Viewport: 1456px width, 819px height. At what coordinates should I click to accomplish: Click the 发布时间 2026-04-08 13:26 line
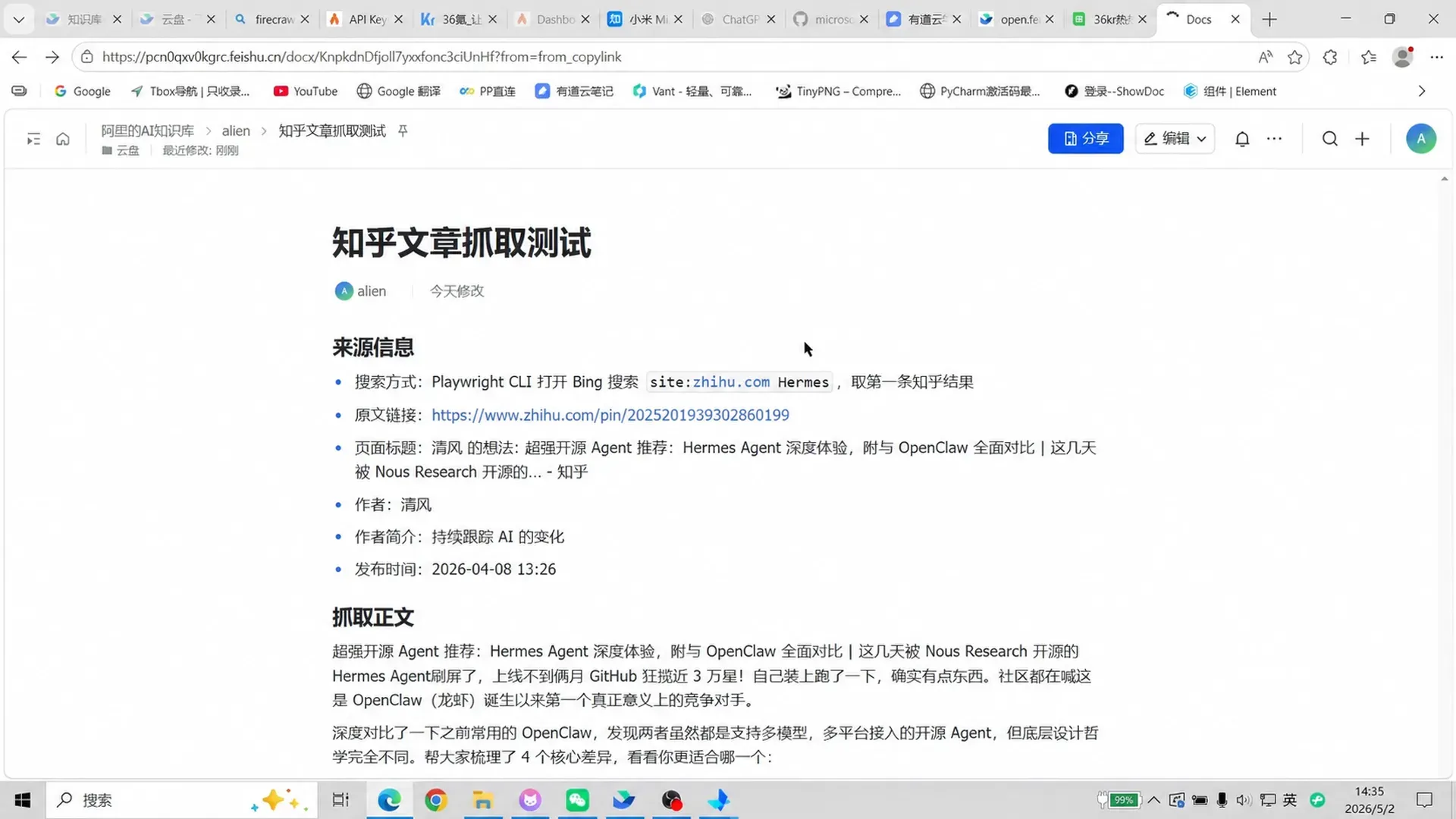455,570
